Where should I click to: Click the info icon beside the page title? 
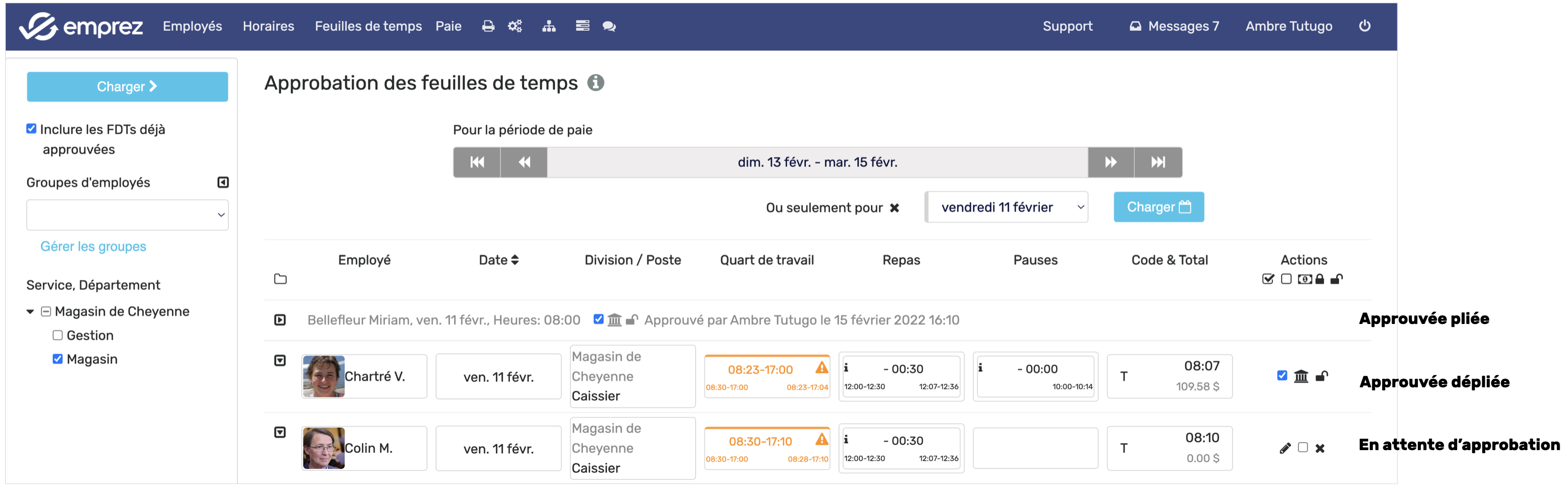595,83
